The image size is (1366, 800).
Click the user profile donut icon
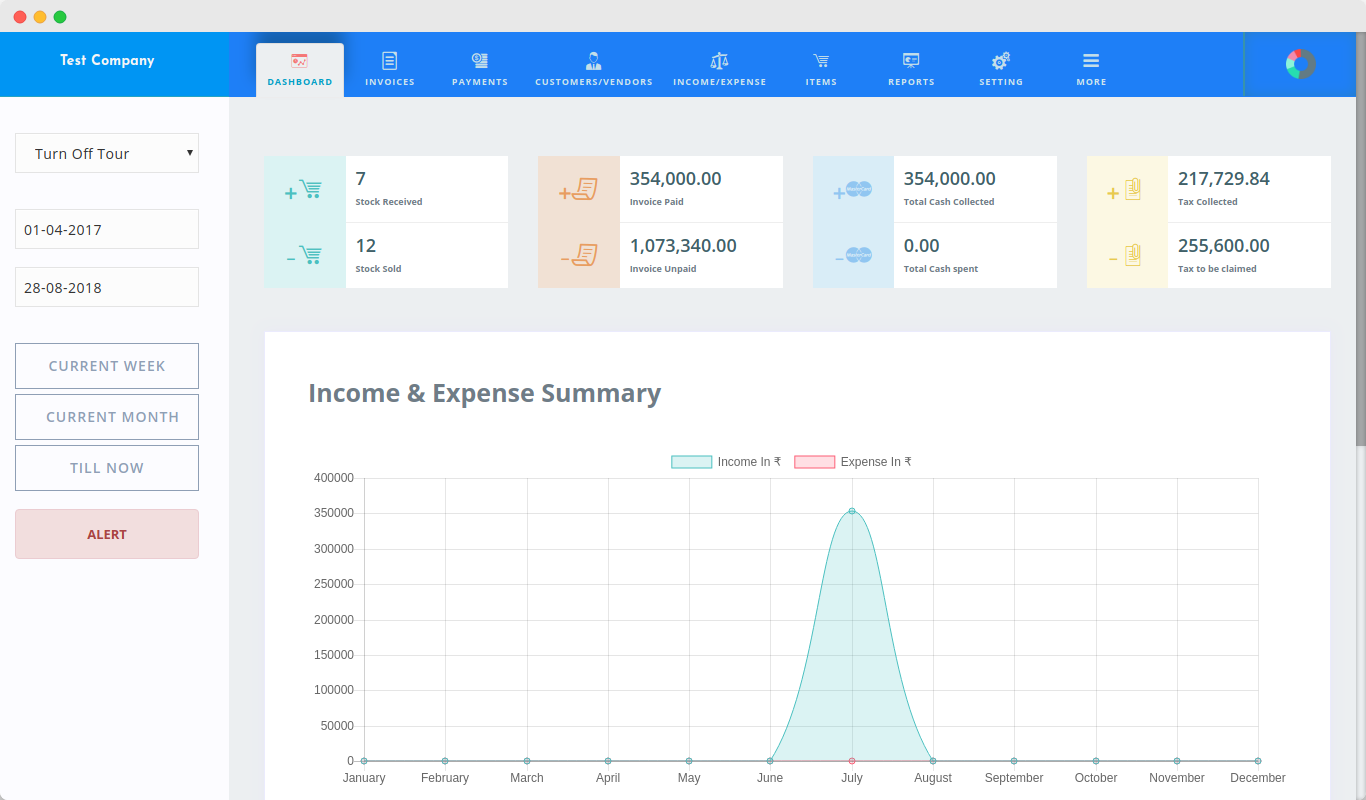(x=1300, y=64)
